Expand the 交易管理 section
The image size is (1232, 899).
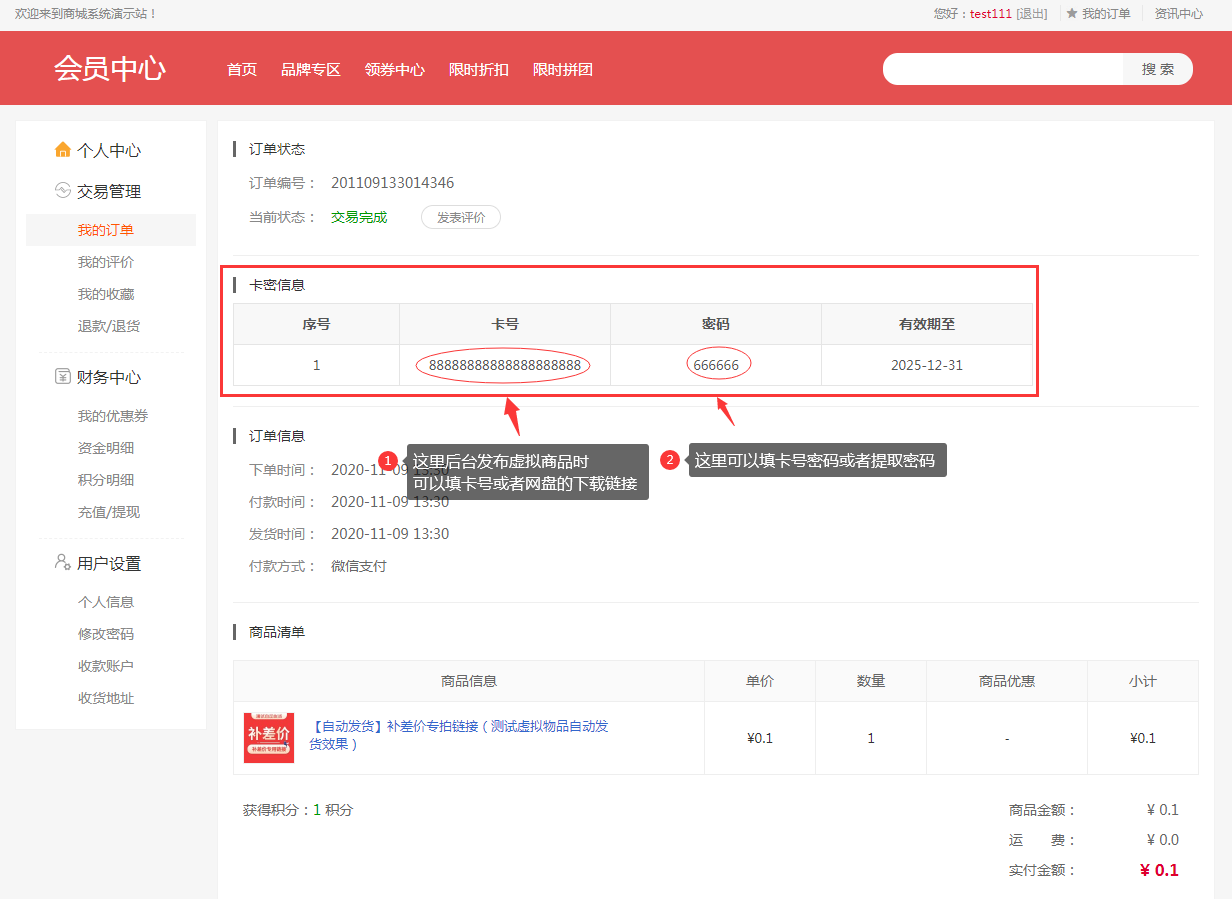click(x=109, y=191)
